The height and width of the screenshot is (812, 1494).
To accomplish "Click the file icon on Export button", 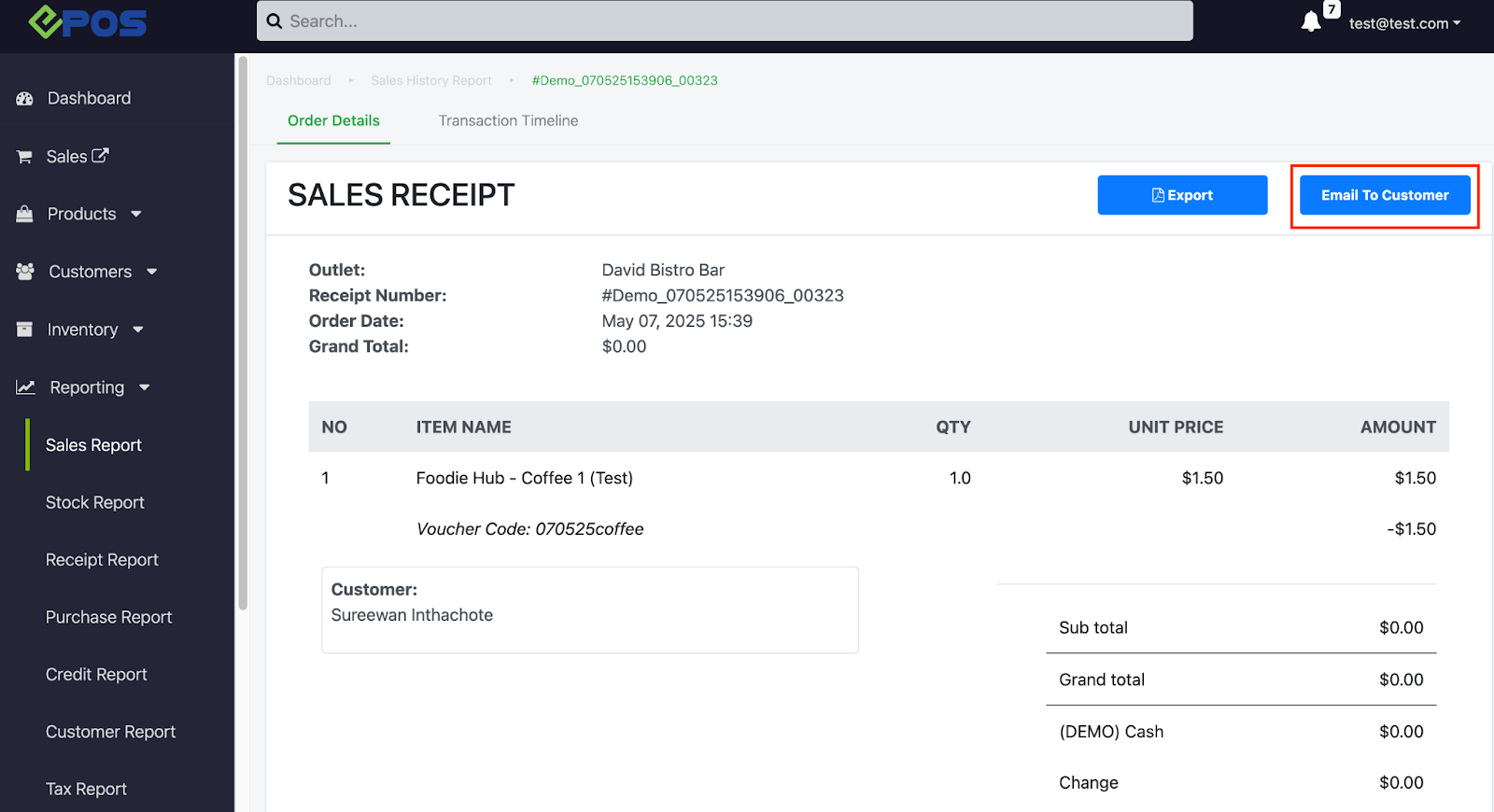I will pos(1158,195).
